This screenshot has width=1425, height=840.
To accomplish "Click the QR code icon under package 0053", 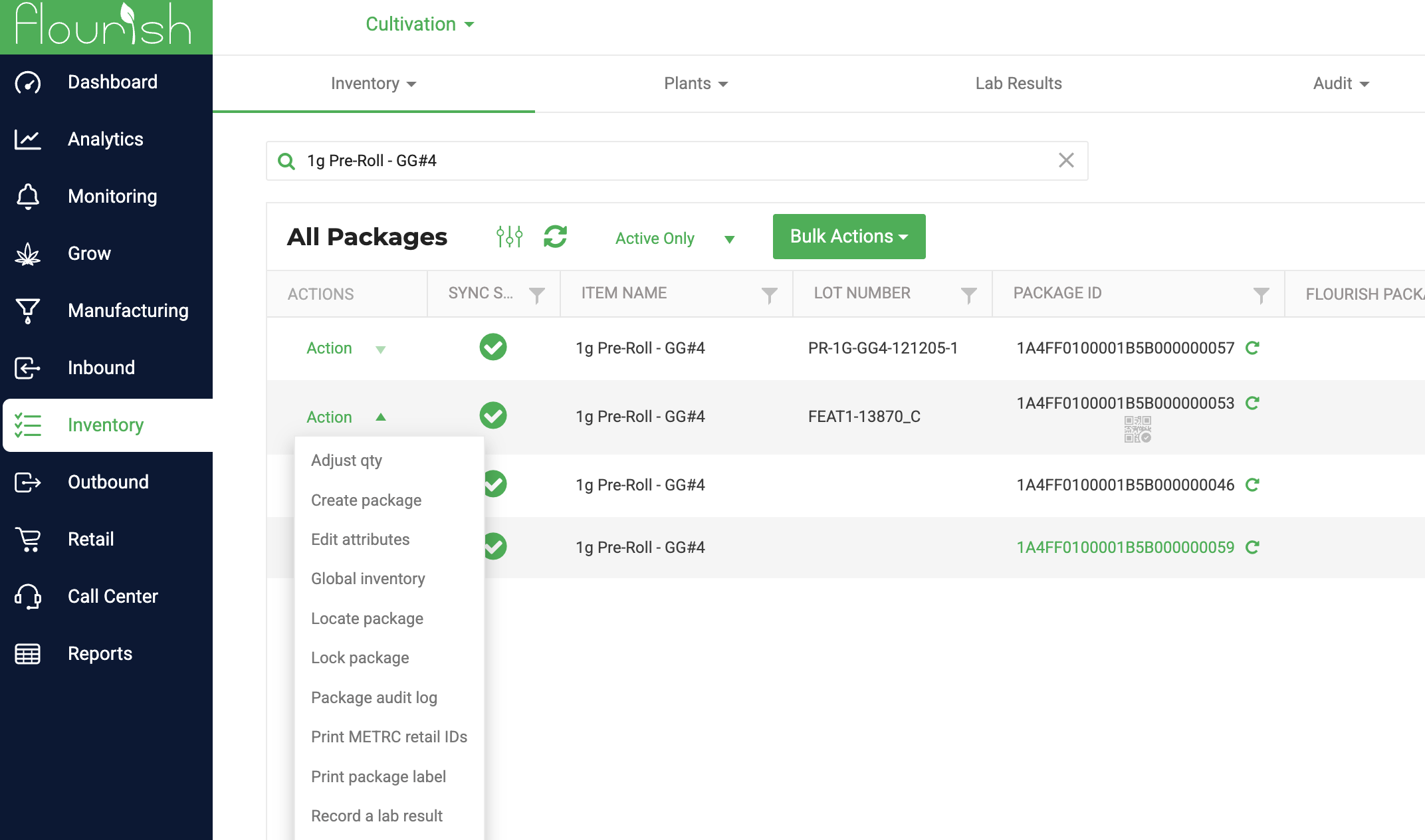I will pyautogui.click(x=1137, y=429).
